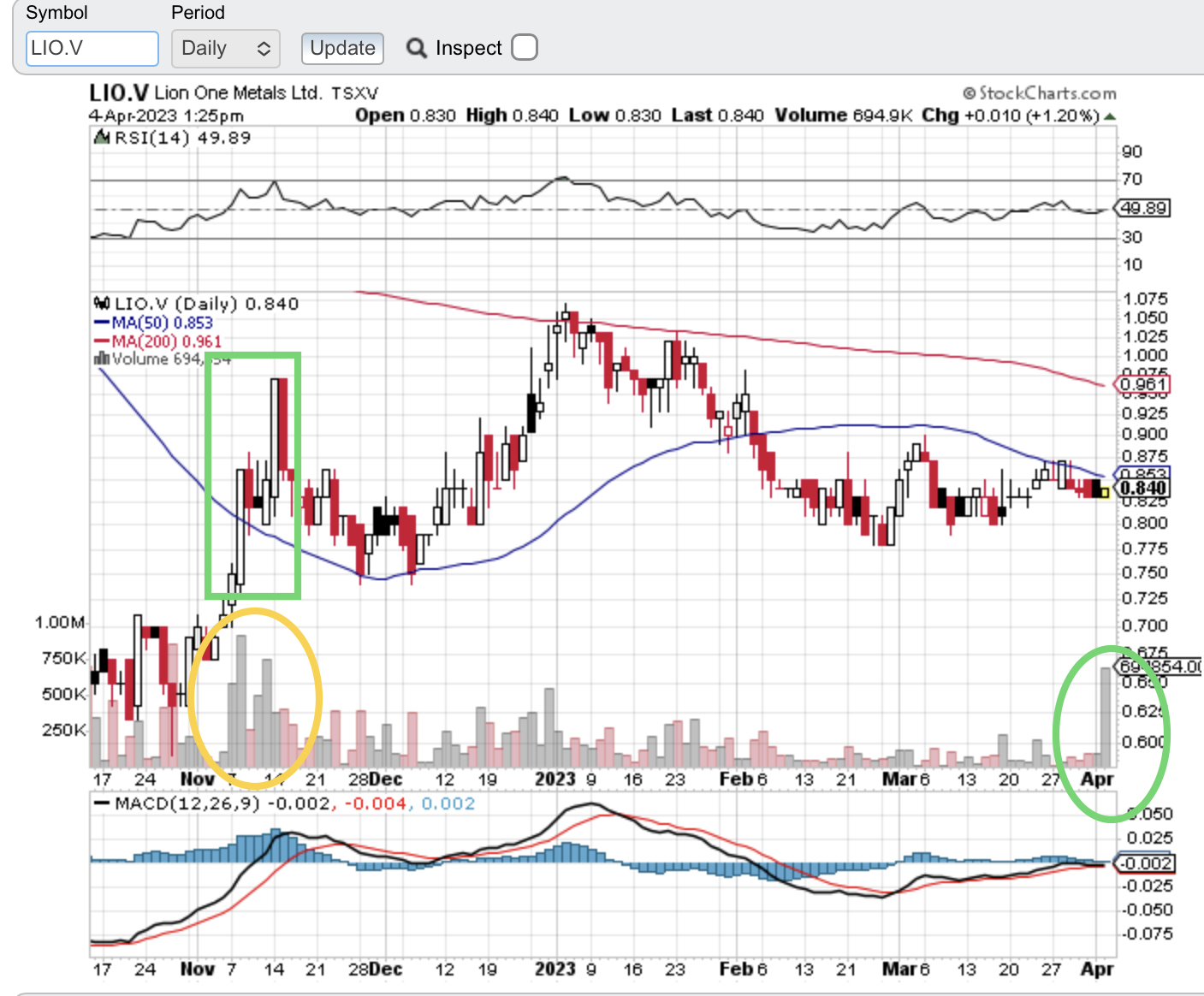Focus the Symbol field containing LIO.V
Screen dimensions: 1204x996
click(x=92, y=48)
